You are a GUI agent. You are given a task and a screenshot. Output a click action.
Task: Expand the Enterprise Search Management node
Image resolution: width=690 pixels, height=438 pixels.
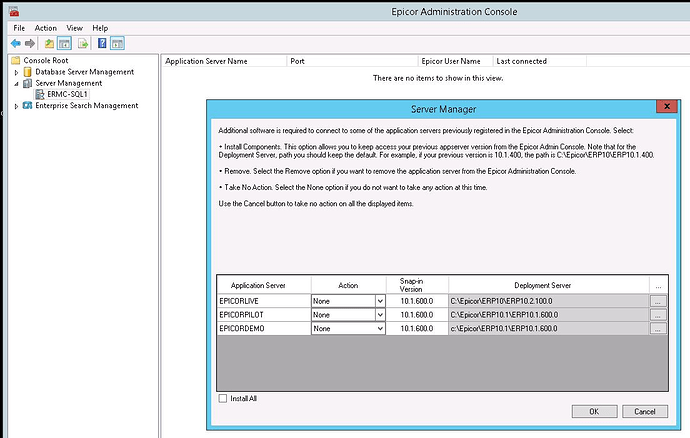16,106
